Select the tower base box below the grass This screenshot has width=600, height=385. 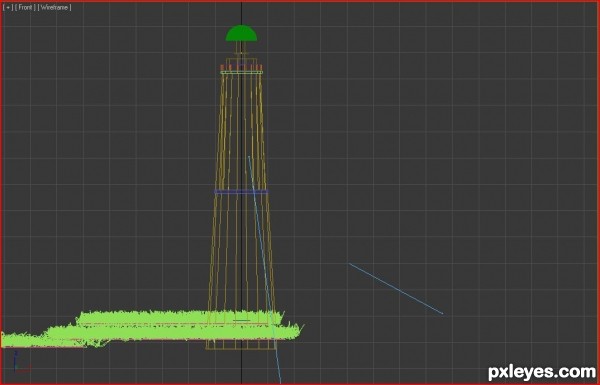(241, 345)
